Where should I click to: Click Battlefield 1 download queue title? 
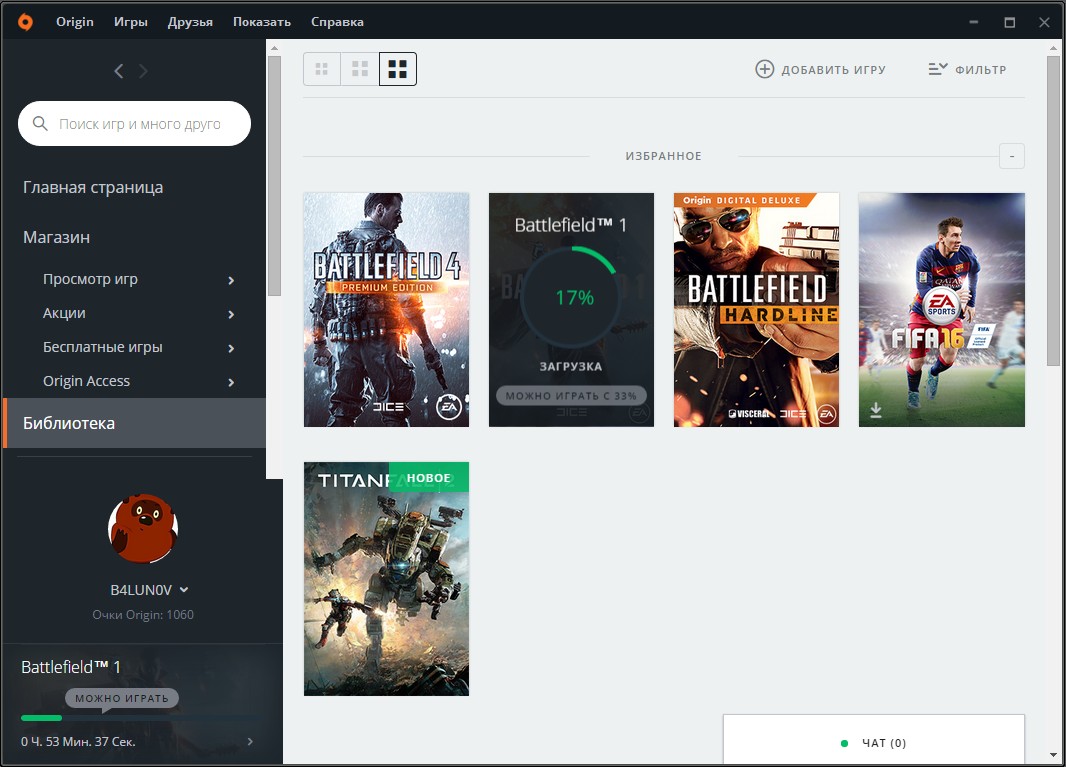click(x=71, y=667)
